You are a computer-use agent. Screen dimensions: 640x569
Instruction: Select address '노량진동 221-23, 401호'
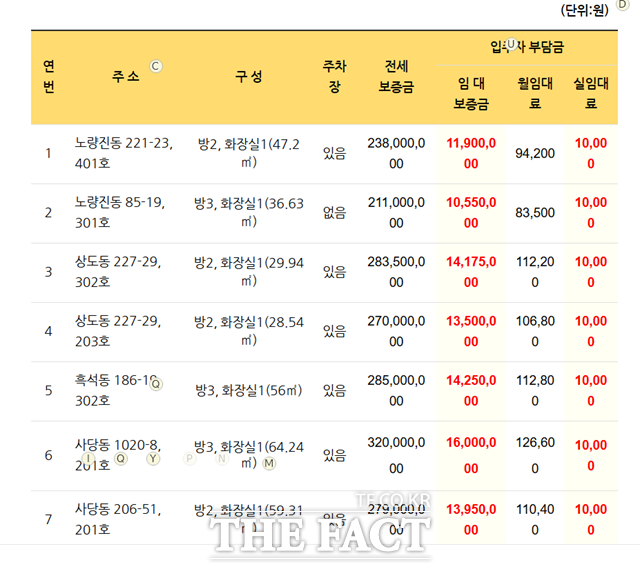tap(124, 153)
